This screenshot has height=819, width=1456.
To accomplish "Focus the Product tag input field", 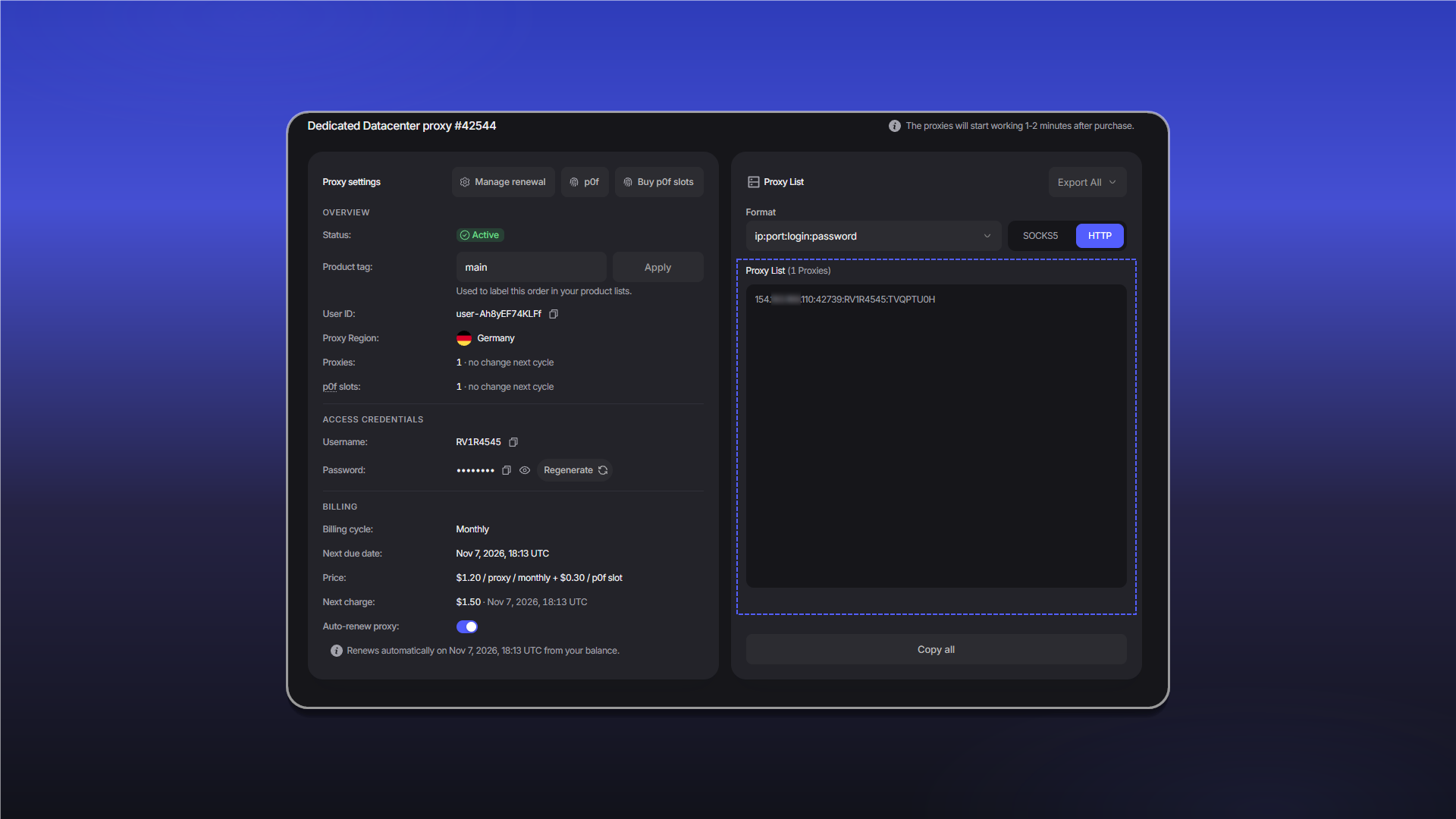I will point(532,267).
